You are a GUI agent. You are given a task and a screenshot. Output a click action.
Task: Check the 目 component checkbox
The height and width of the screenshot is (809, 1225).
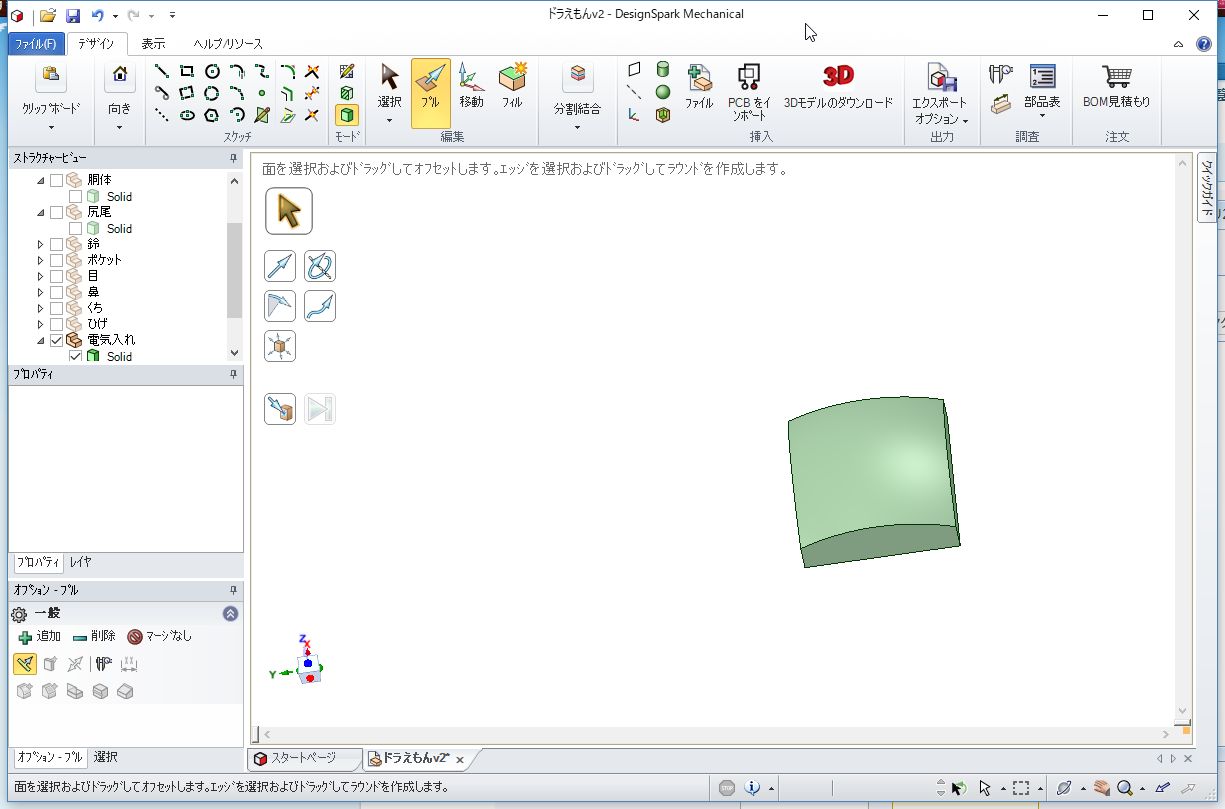click(x=56, y=277)
